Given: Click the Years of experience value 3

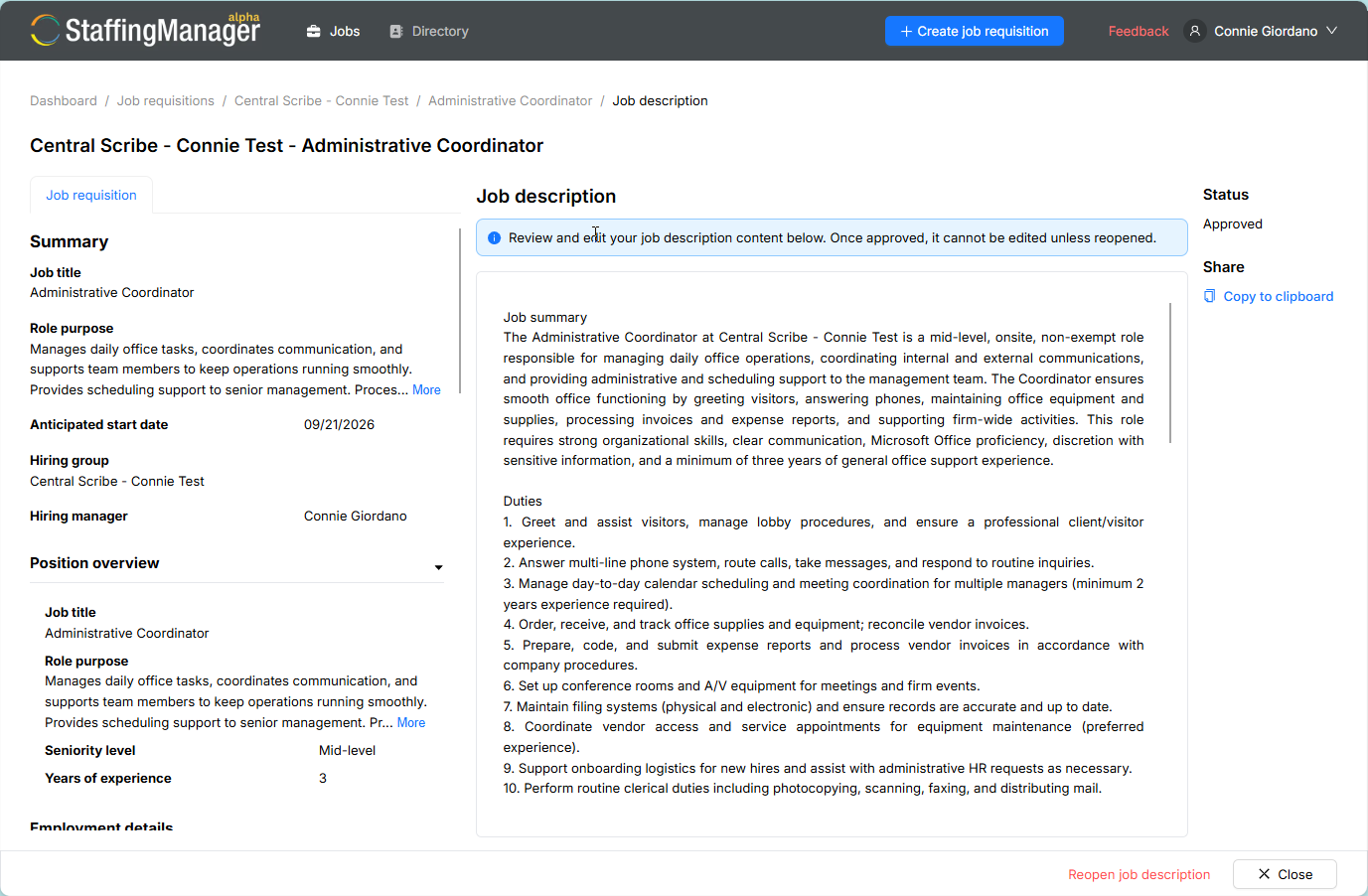Looking at the screenshot, I should click(323, 779).
